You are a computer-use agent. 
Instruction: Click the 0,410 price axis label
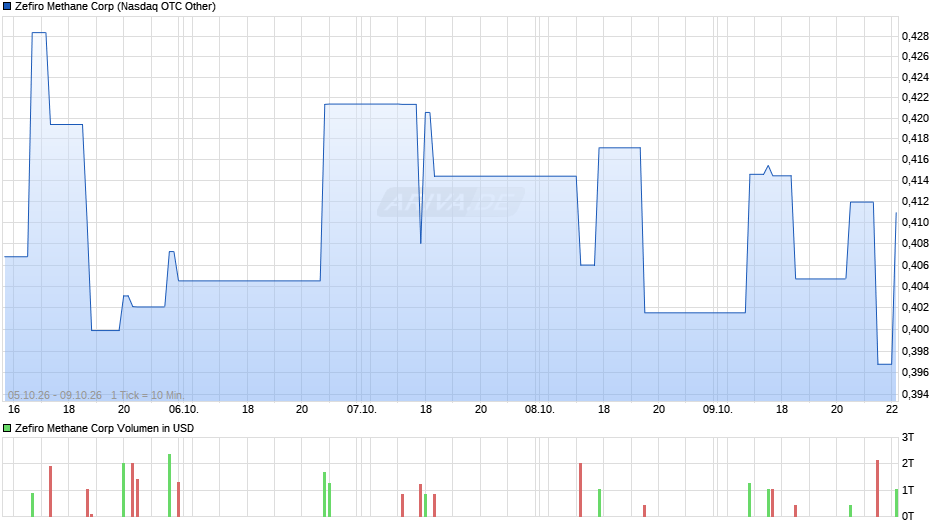coord(915,223)
